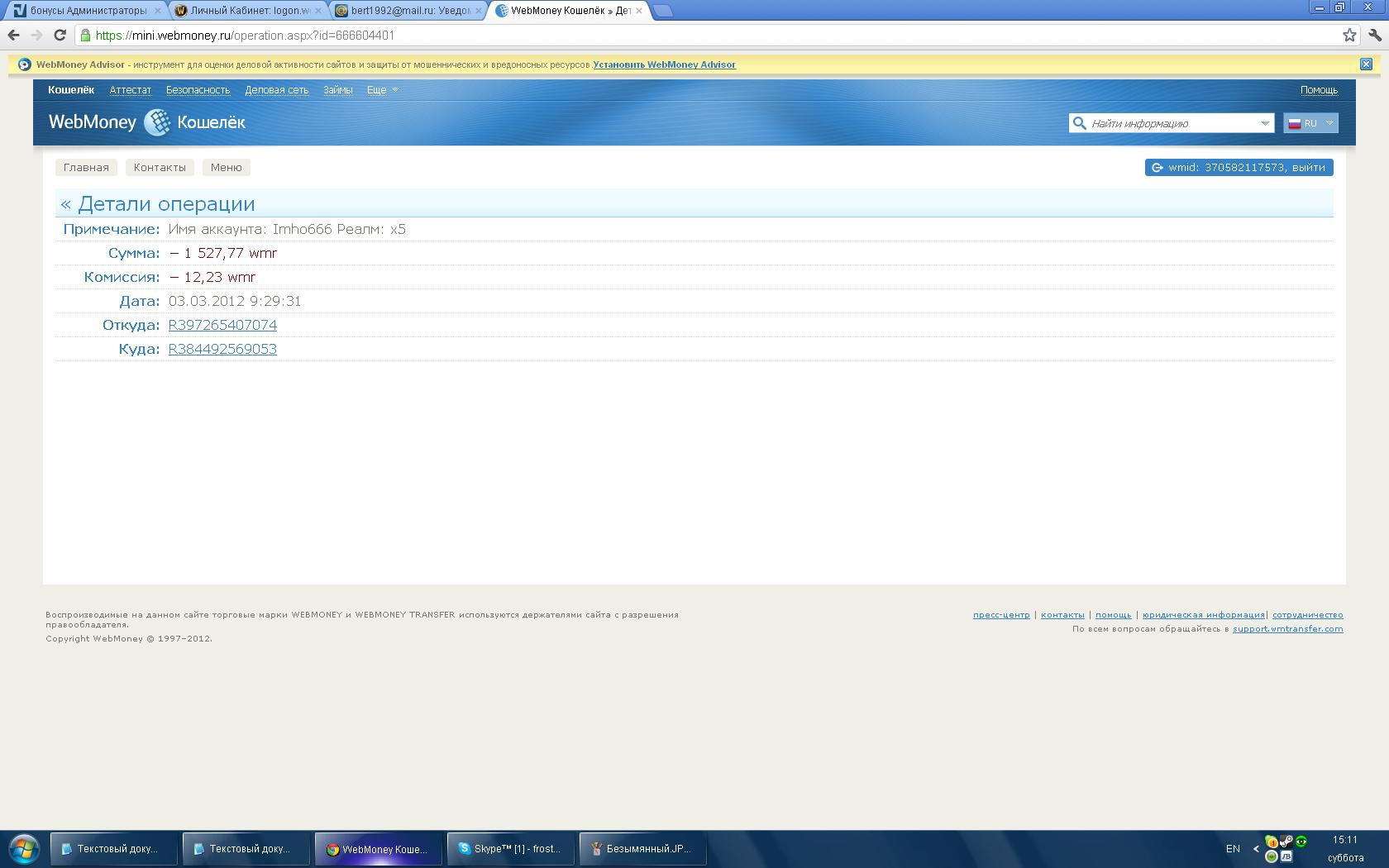This screenshot has width=1389, height=868.
Task: Switch to the бонусы Администраторы tab
Action: pos(87,11)
